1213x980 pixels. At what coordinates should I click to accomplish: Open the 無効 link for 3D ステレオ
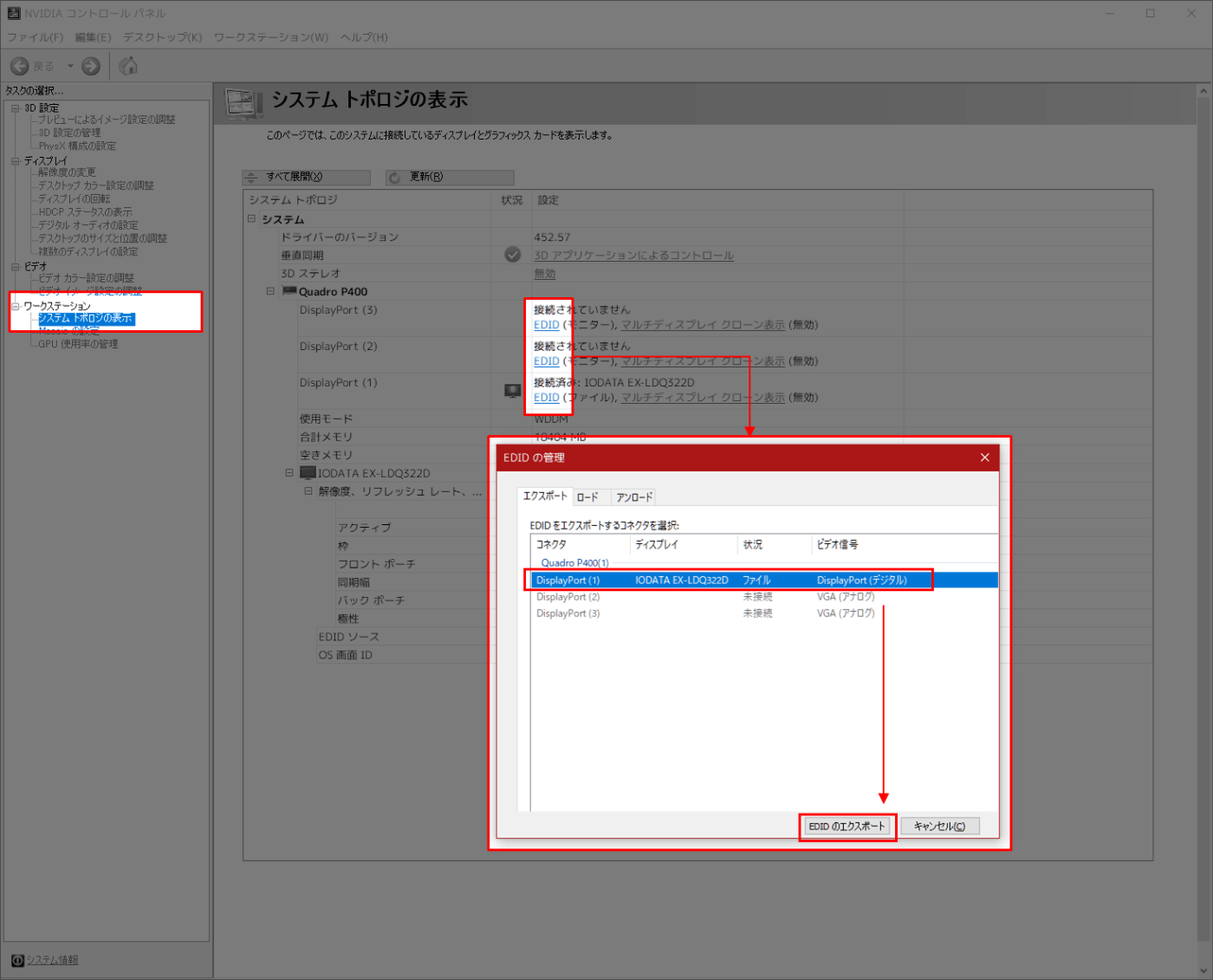pyautogui.click(x=544, y=274)
